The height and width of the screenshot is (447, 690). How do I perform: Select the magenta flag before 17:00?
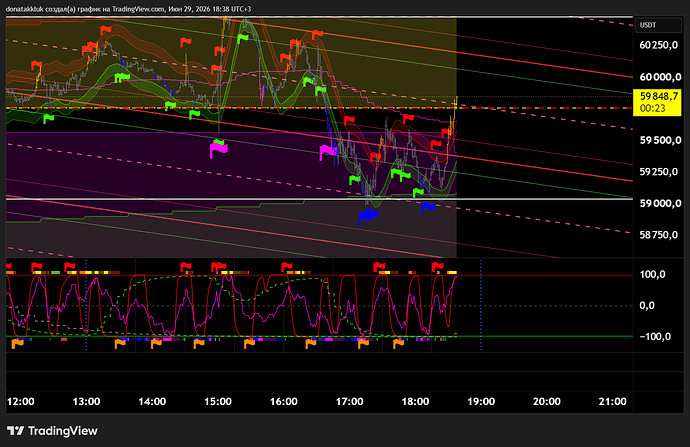[x=327, y=153]
